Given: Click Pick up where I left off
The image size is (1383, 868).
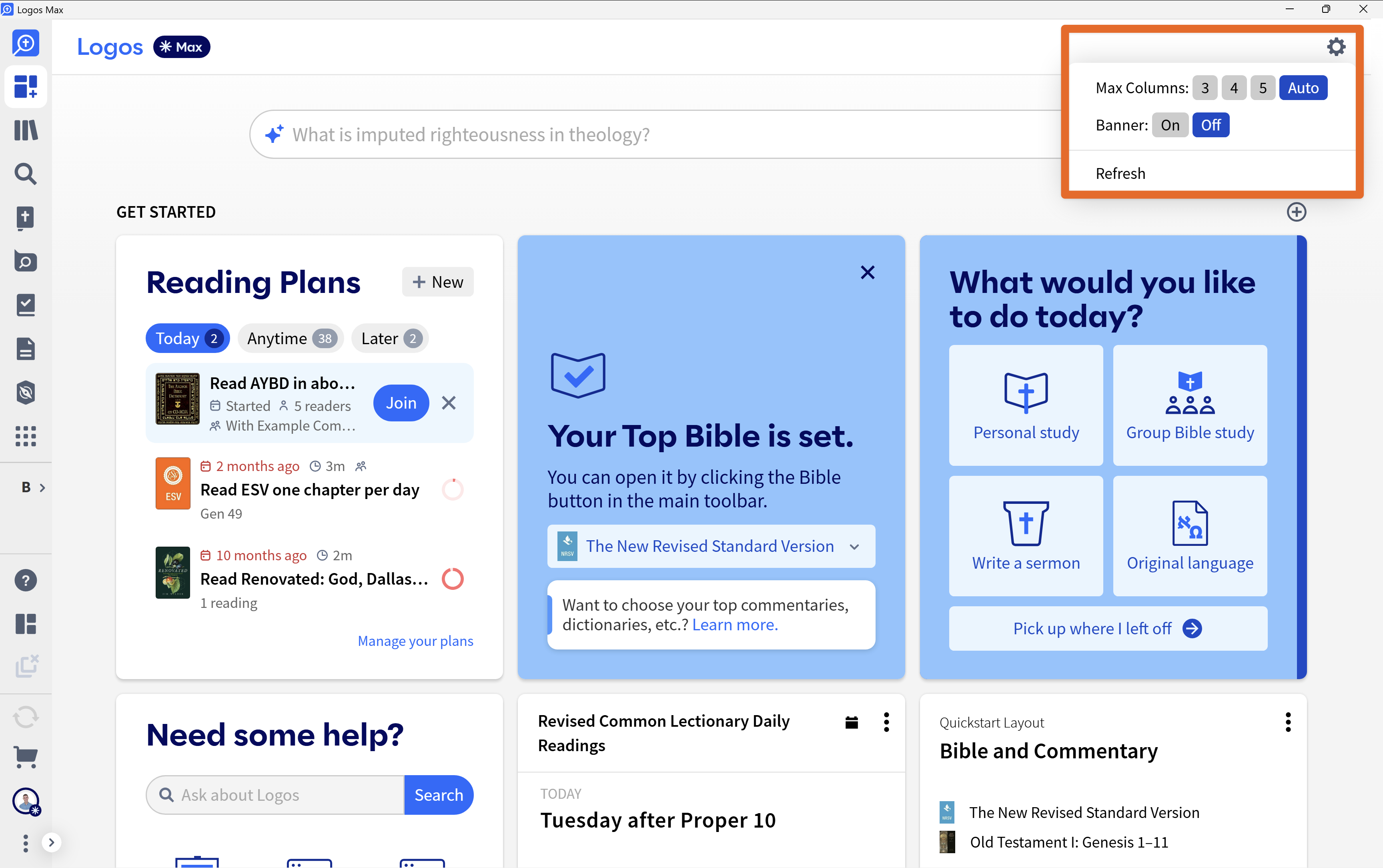Looking at the screenshot, I should (1108, 629).
